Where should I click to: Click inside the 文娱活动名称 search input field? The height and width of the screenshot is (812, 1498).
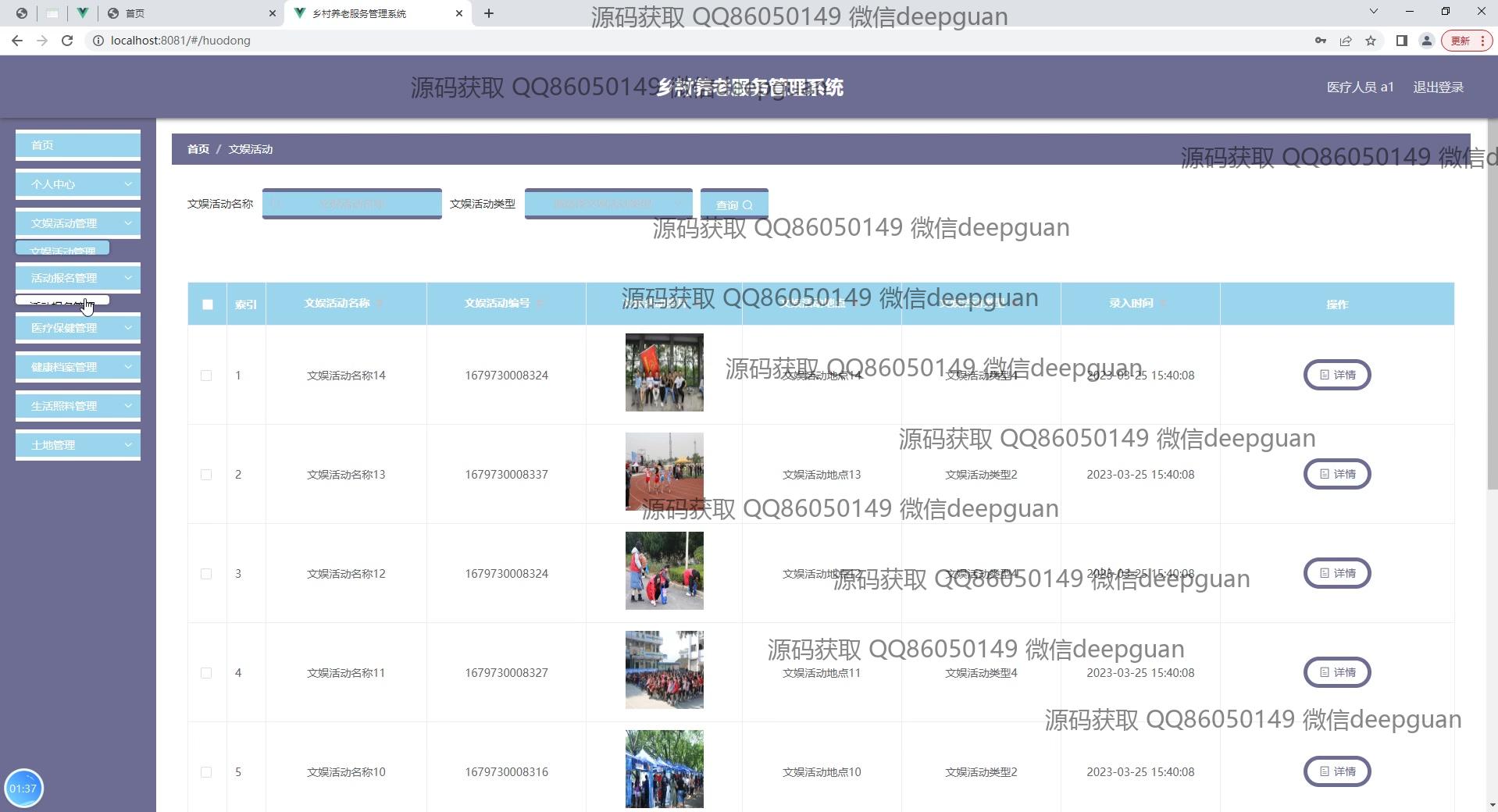[x=351, y=204]
